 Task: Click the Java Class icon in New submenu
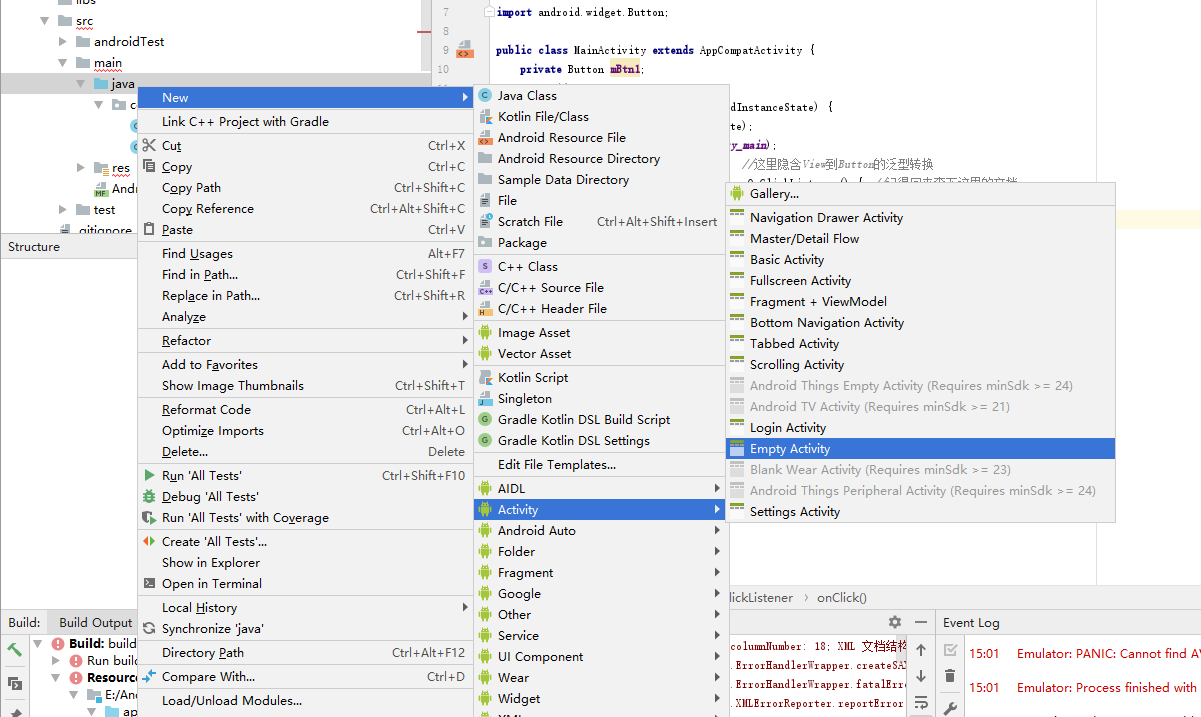coord(485,96)
